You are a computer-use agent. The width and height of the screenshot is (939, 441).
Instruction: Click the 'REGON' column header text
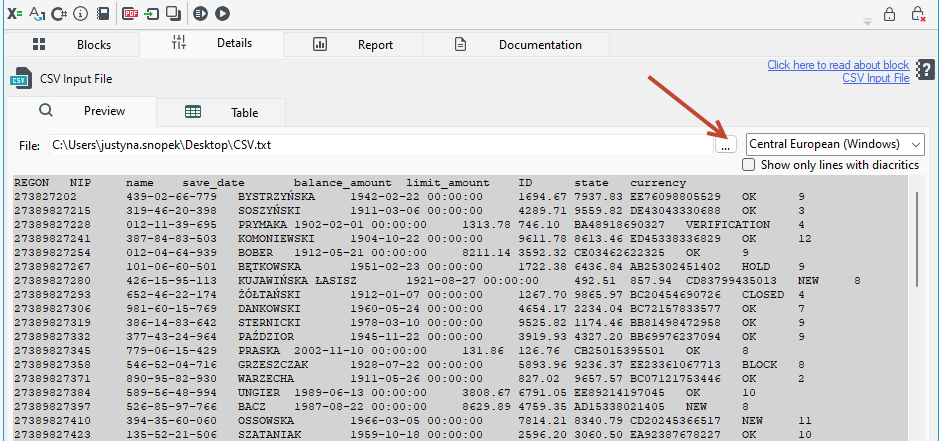[x=32, y=183]
